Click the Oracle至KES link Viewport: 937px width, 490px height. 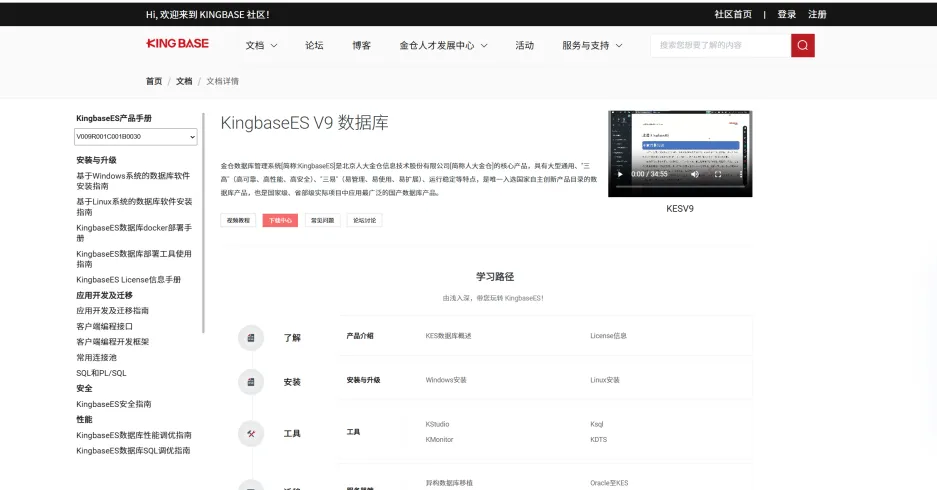click(x=609, y=483)
